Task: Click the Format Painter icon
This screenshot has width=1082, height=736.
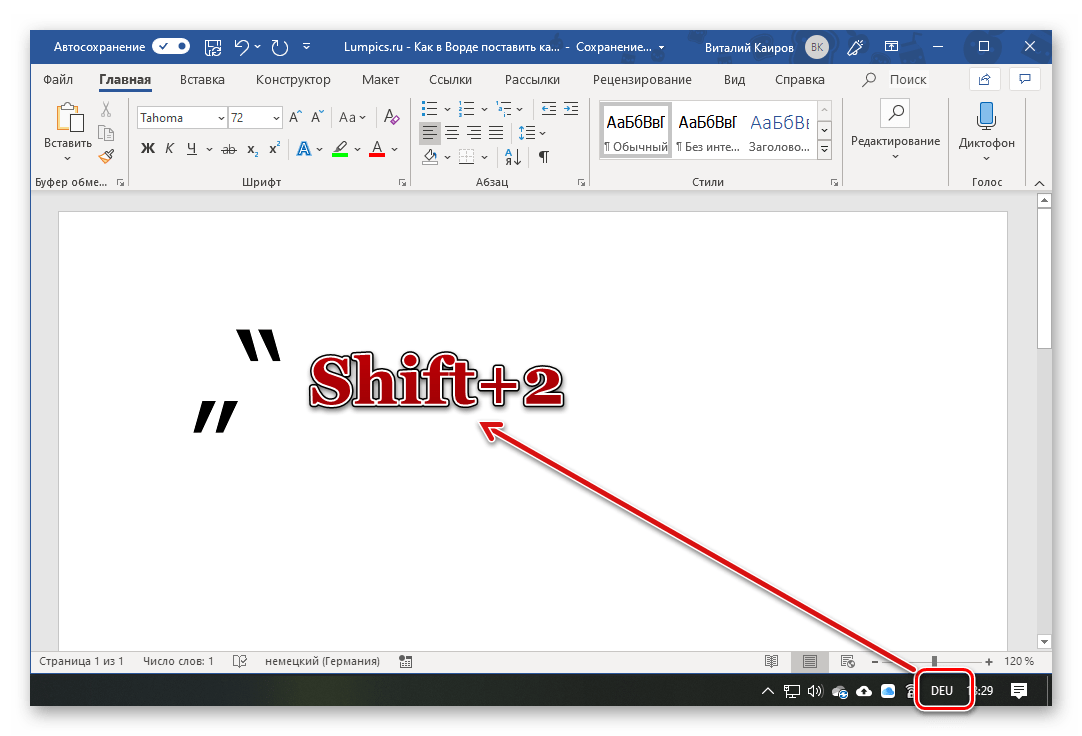Action: (106, 156)
